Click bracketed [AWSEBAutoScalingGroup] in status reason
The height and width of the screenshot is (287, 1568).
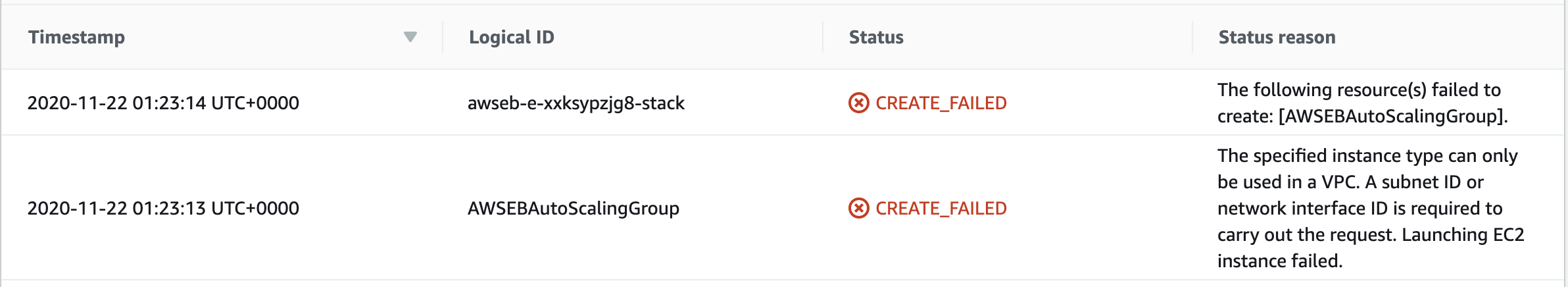tap(1393, 116)
